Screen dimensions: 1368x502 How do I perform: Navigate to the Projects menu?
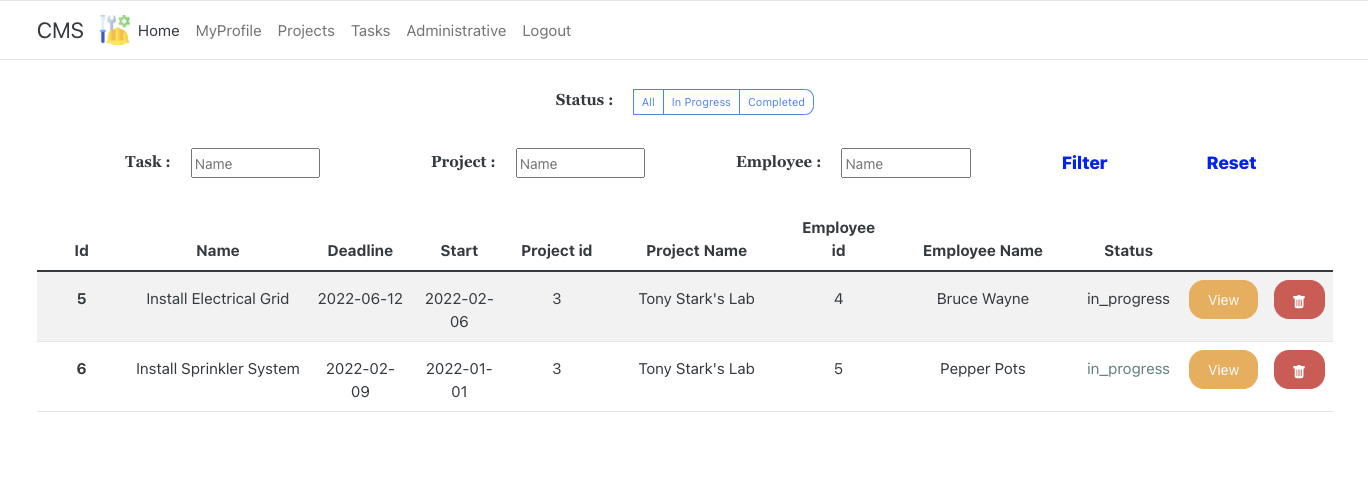point(306,31)
